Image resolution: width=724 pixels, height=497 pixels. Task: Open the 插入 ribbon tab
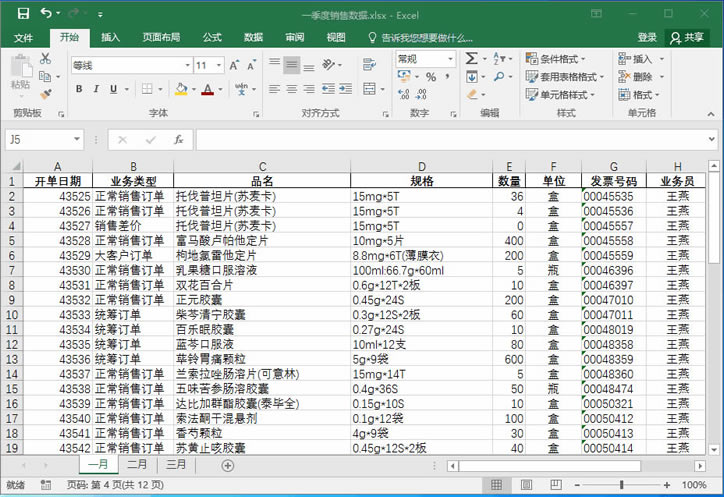tap(110, 37)
